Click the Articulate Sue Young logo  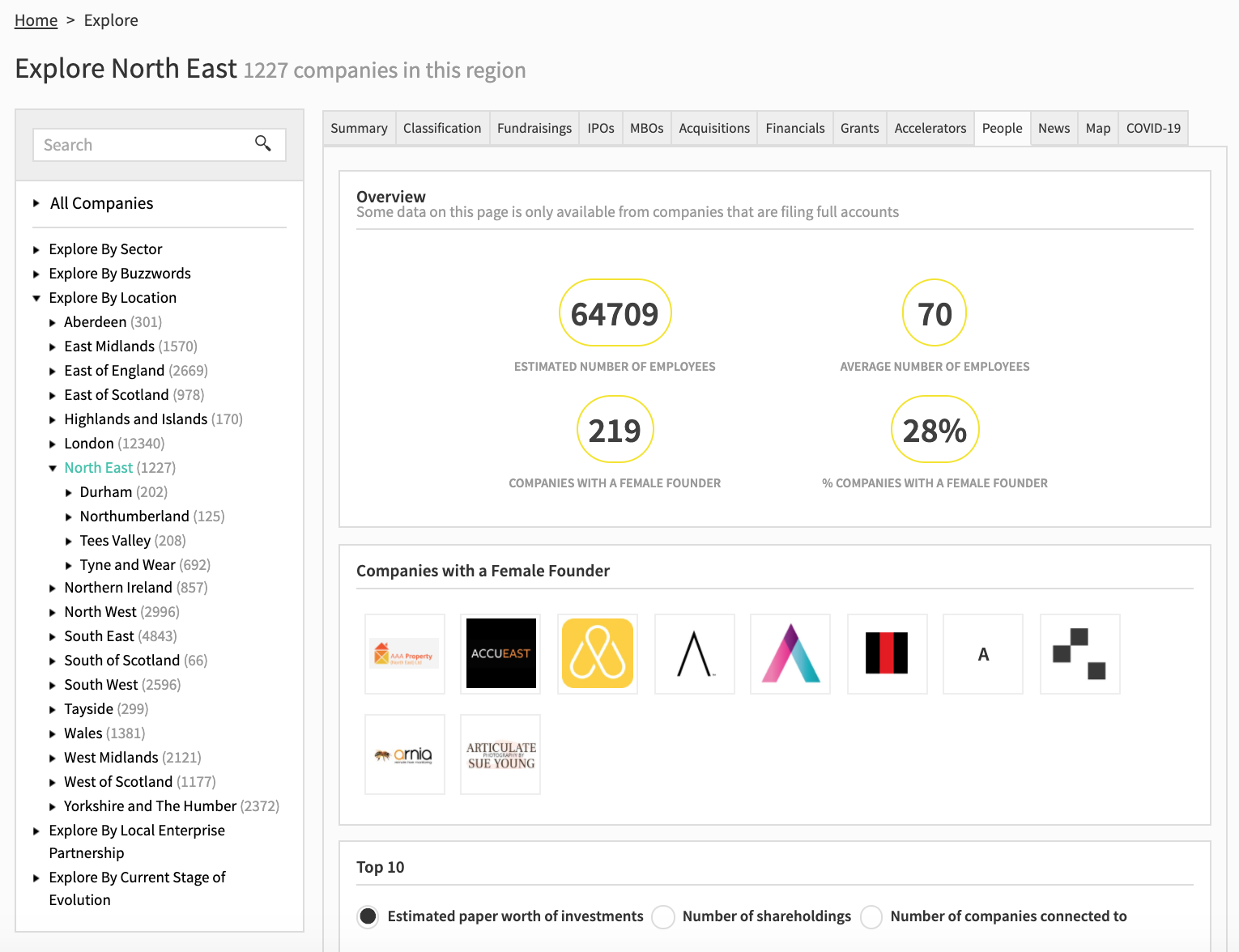click(500, 754)
